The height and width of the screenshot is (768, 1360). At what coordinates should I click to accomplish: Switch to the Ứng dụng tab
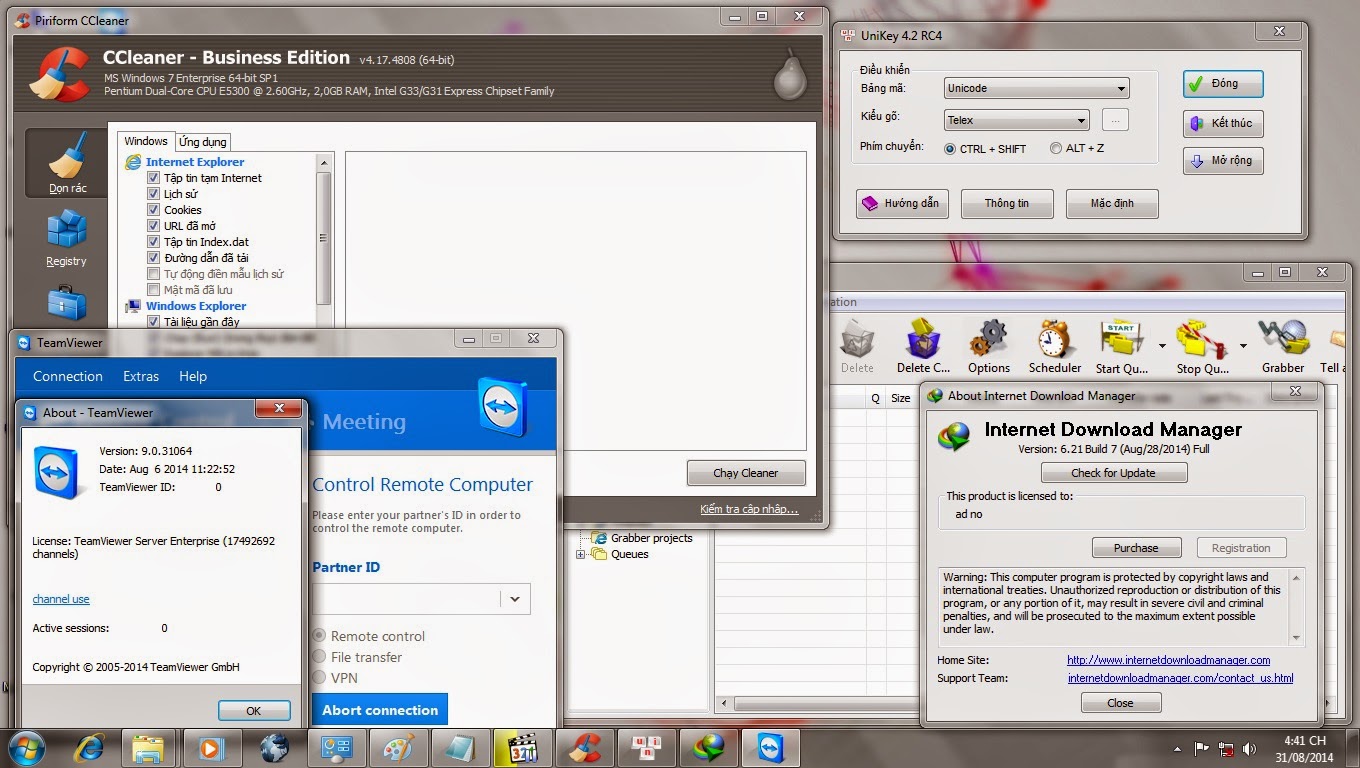click(x=203, y=142)
